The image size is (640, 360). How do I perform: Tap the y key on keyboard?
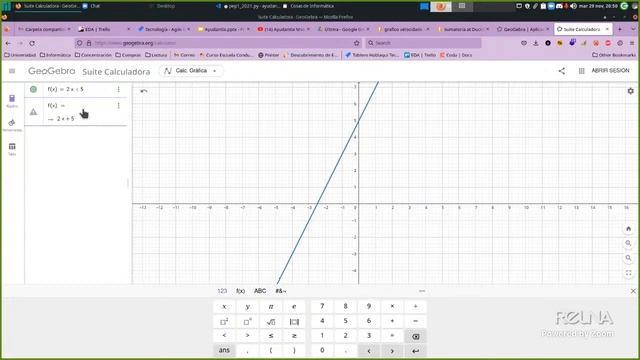click(247, 307)
